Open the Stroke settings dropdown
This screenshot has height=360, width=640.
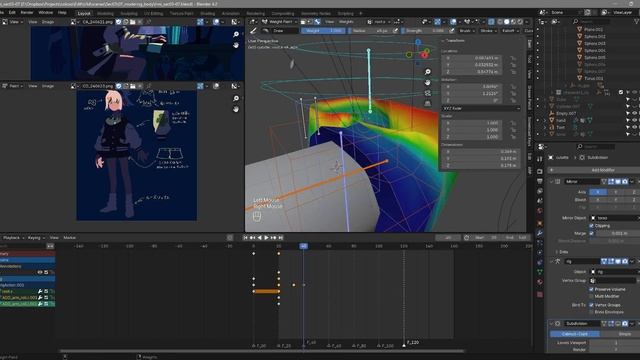[488, 31]
